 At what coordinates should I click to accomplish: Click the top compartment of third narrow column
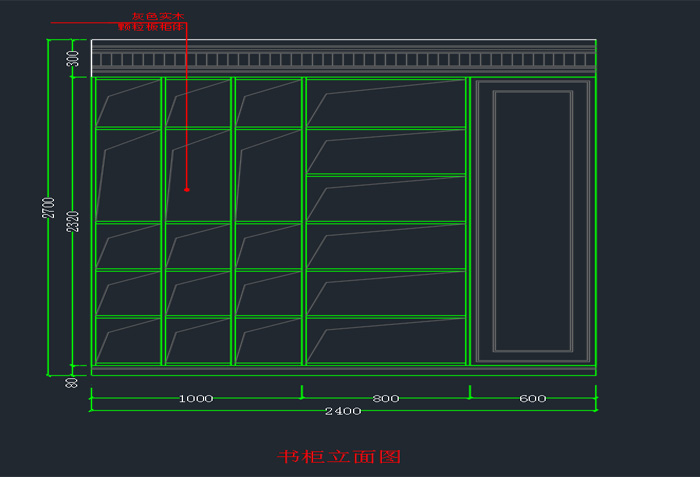tap(268, 102)
